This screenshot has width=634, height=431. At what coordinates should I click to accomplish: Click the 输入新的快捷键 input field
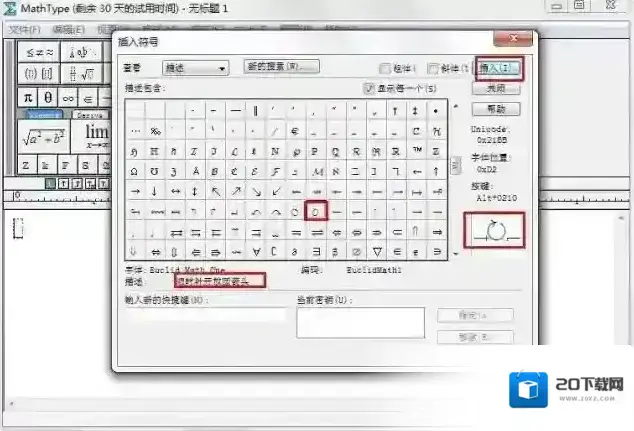click(206, 314)
